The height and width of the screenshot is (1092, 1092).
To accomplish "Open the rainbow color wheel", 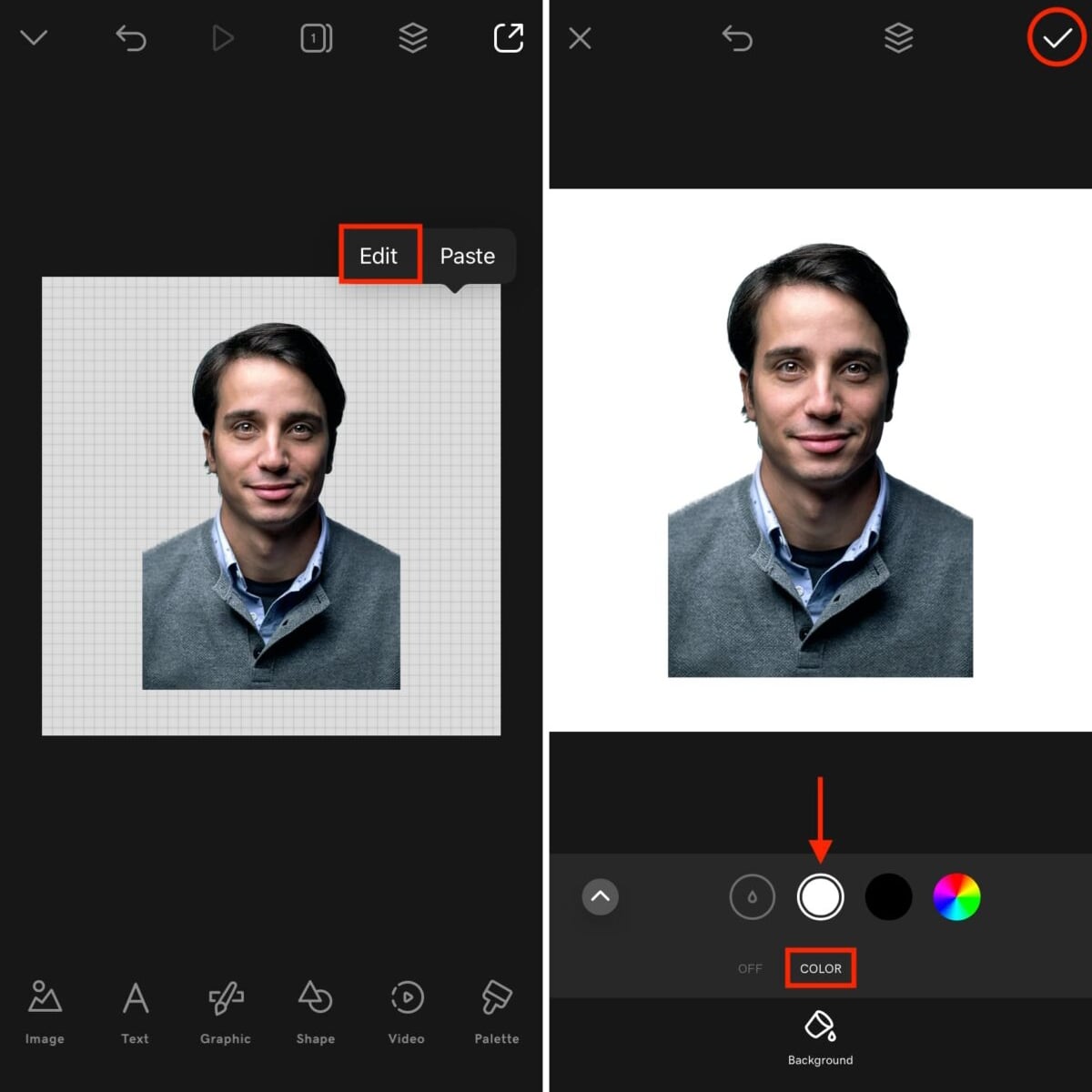I will pyautogui.click(x=957, y=897).
